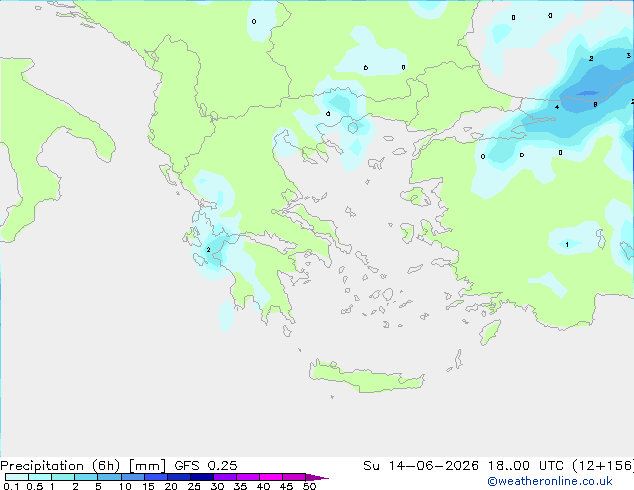The height and width of the screenshot is (490, 634).
Task: Click the 'GFS 0.25' model label
Action: point(206,466)
